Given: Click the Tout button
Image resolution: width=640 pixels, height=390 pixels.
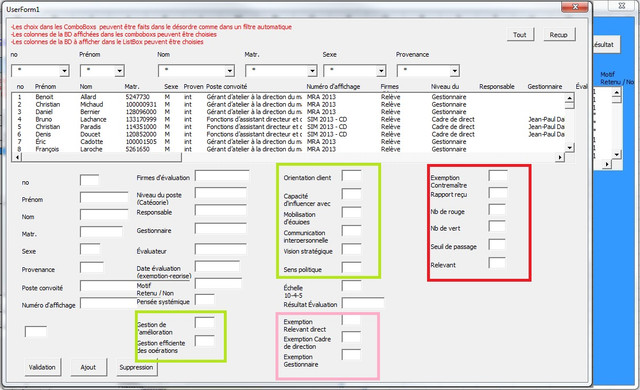Looking at the screenshot, I should pyautogui.click(x=520, y=35).
